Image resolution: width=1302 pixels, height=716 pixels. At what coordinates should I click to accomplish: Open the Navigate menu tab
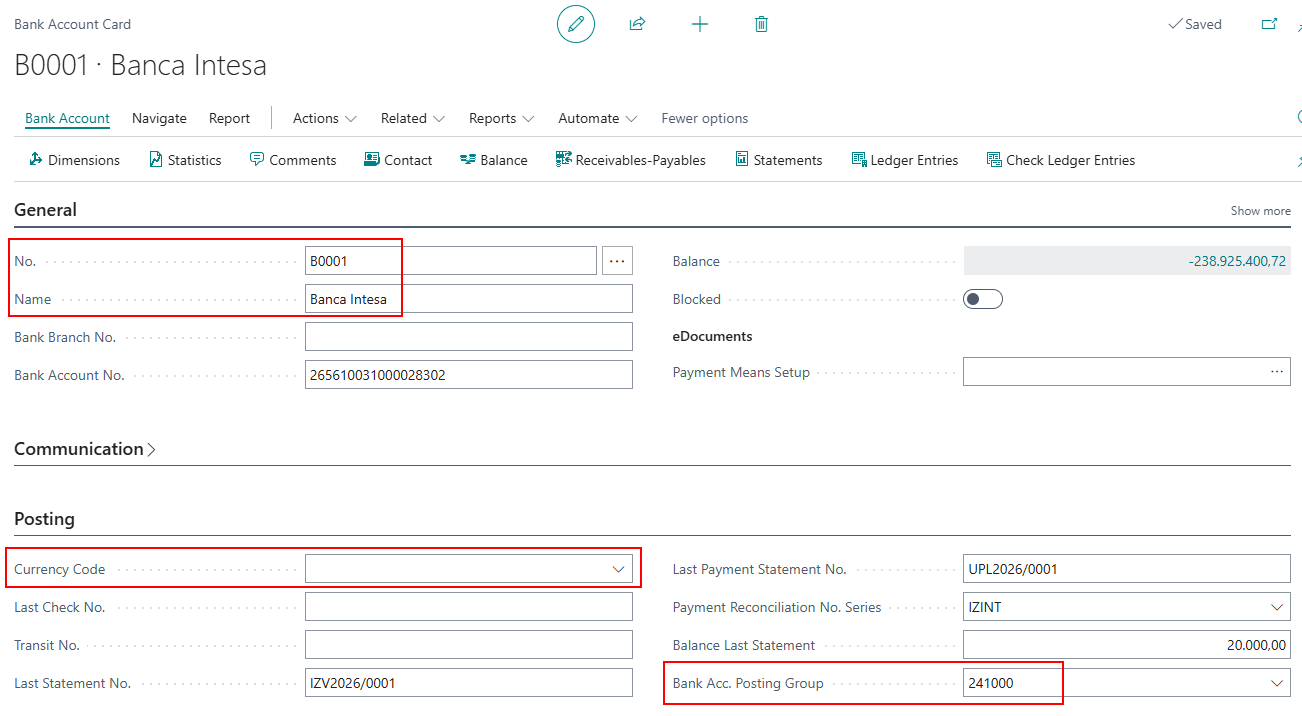point(159,118)
